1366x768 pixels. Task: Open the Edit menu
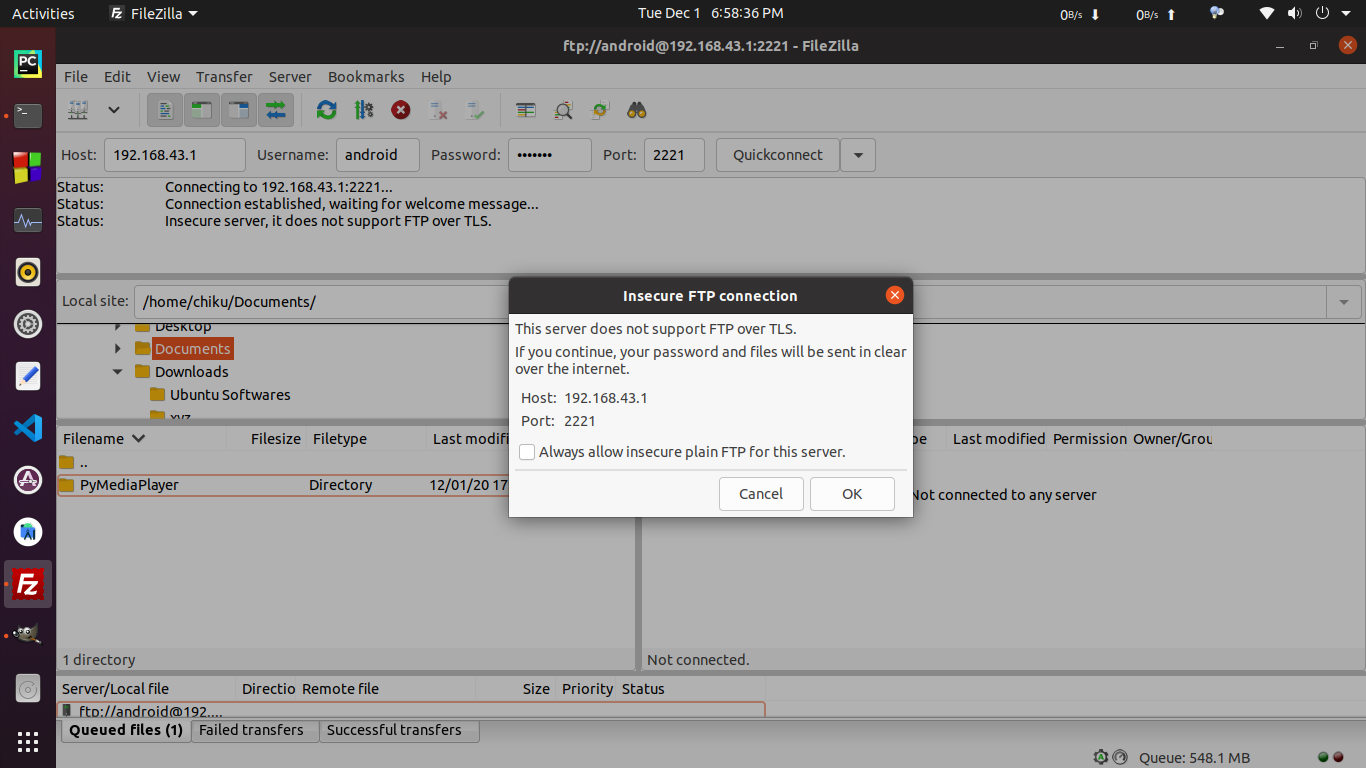pos(117,77)
